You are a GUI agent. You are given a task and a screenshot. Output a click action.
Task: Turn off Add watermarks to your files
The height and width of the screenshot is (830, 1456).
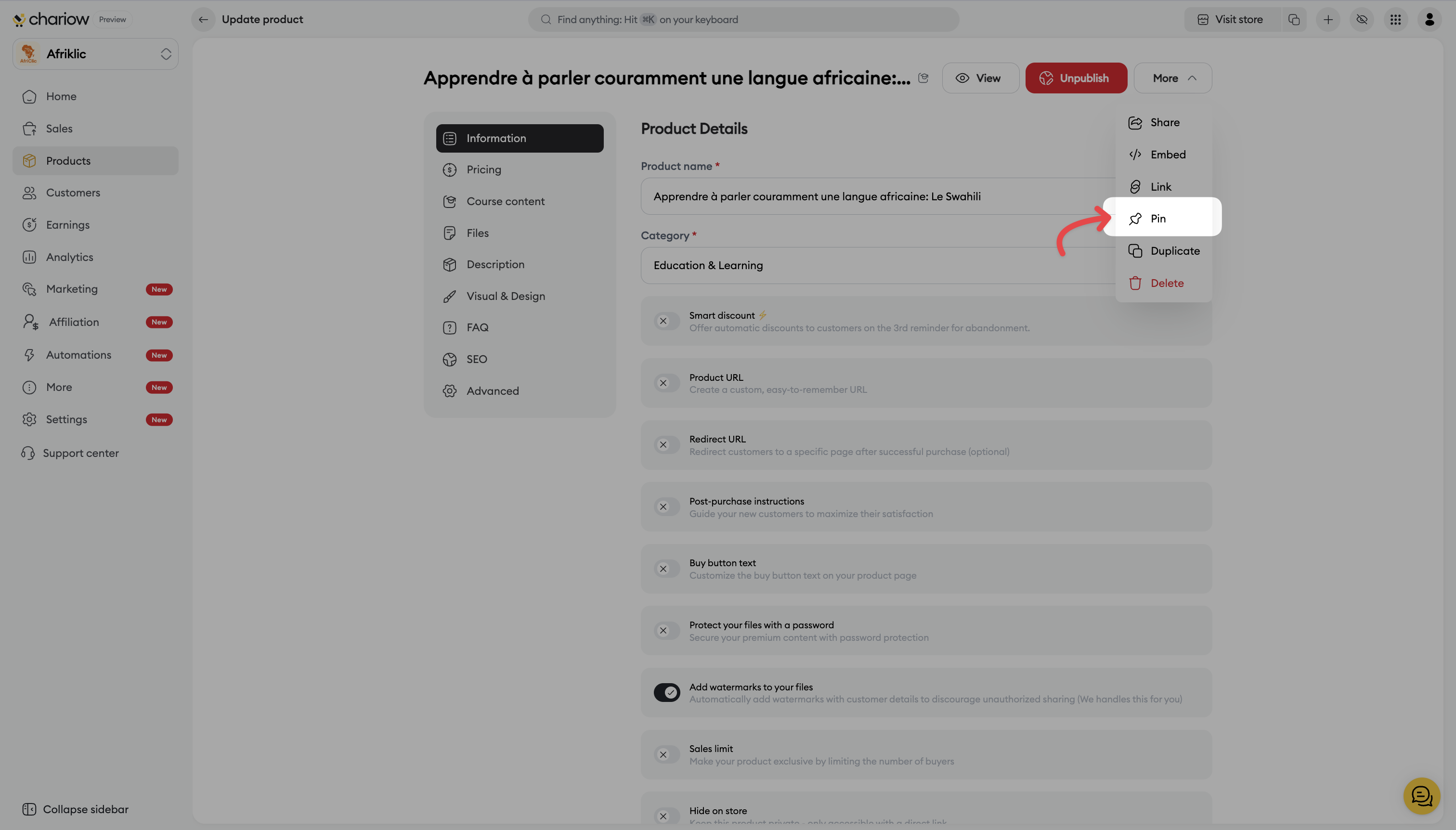(666, 693)
